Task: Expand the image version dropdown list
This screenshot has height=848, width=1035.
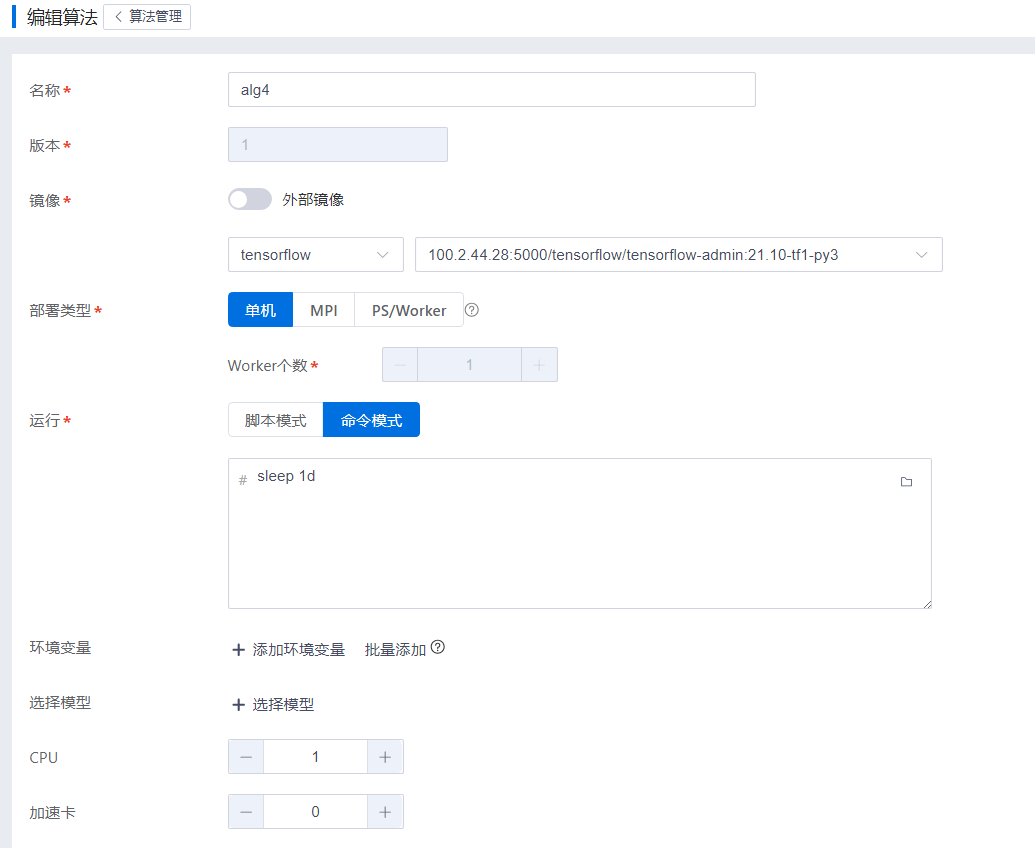Action: click(679, 255)
